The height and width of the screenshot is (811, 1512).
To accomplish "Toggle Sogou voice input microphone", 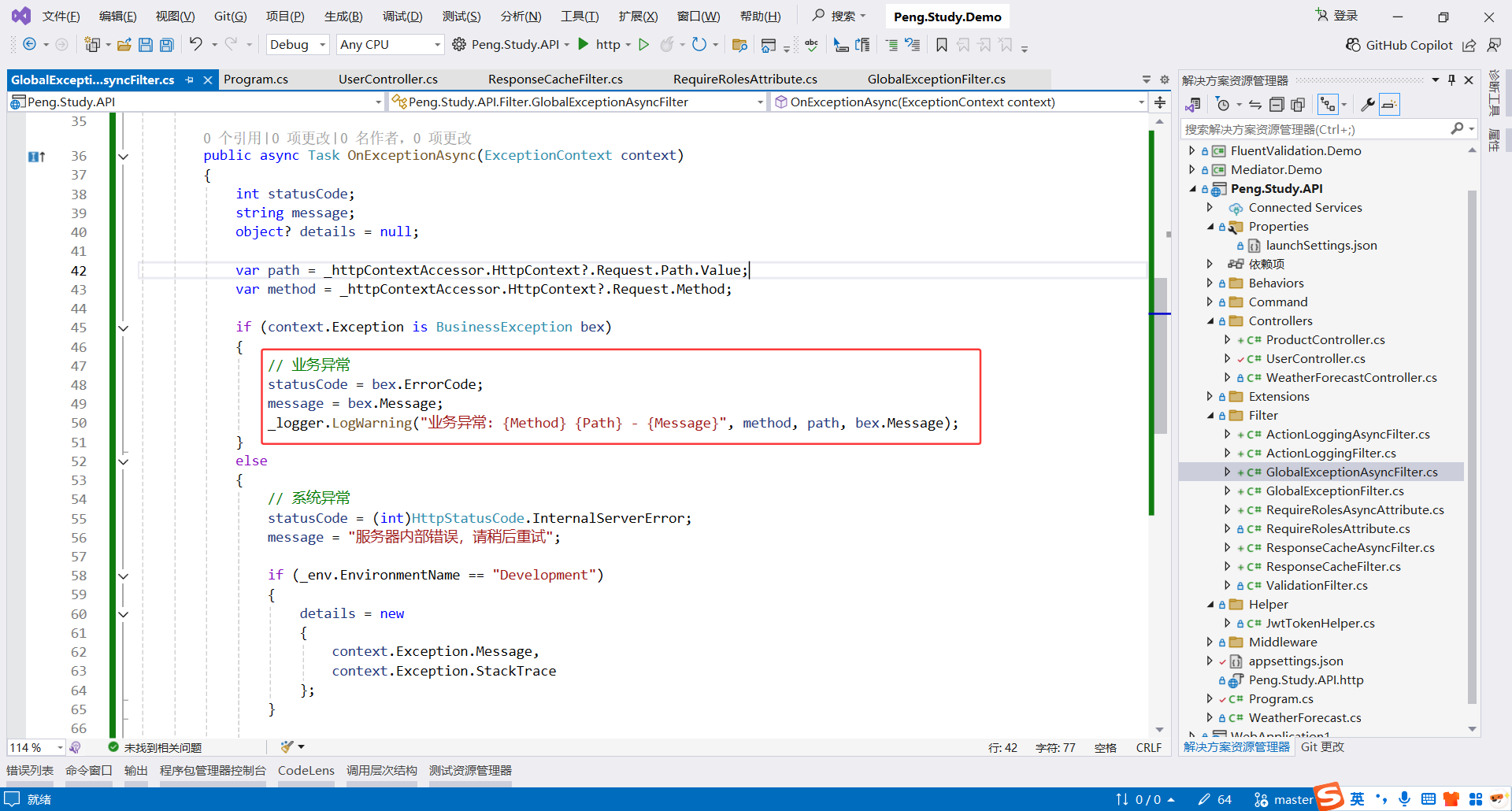I will point(1404,799).
